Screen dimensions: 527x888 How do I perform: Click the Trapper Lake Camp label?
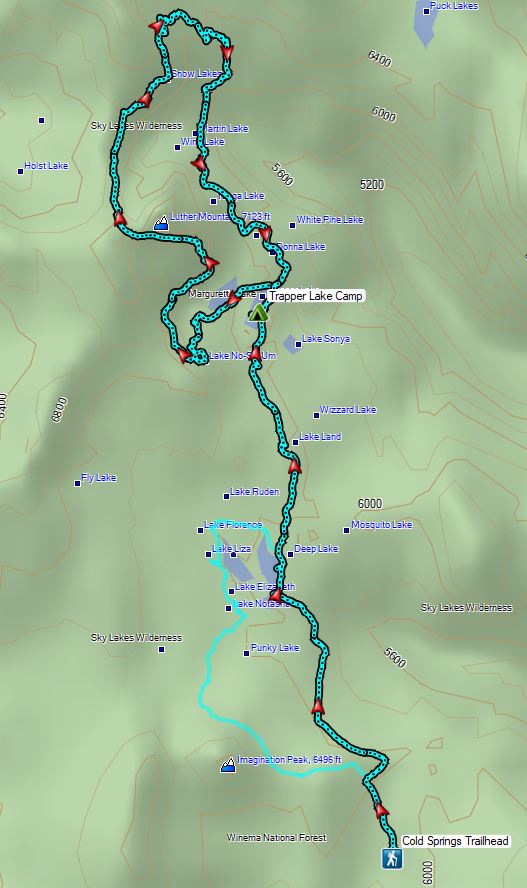tap(315, 296)
